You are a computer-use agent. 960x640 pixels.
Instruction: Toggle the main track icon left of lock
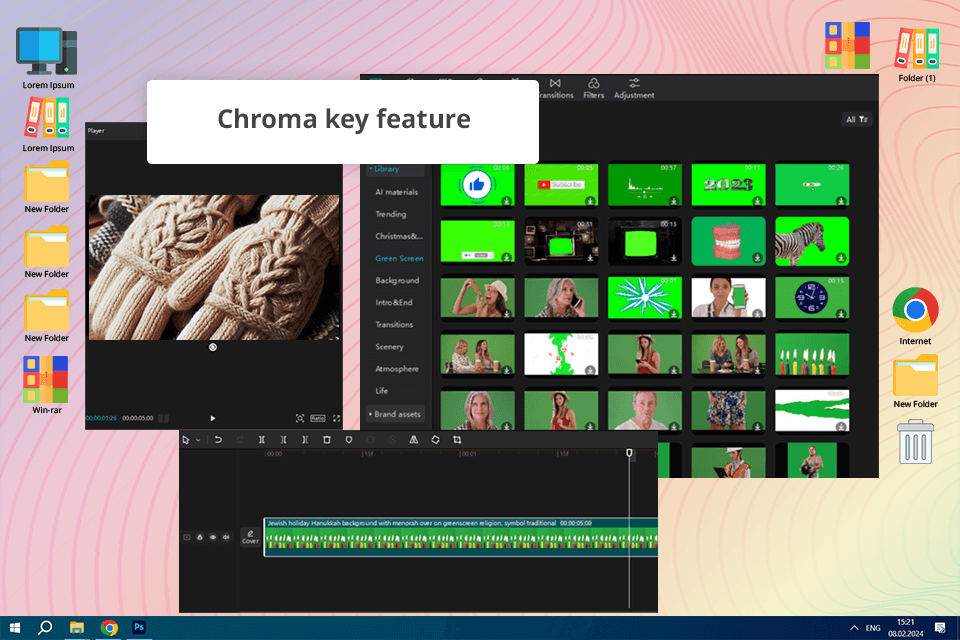[x=187, y=537]
